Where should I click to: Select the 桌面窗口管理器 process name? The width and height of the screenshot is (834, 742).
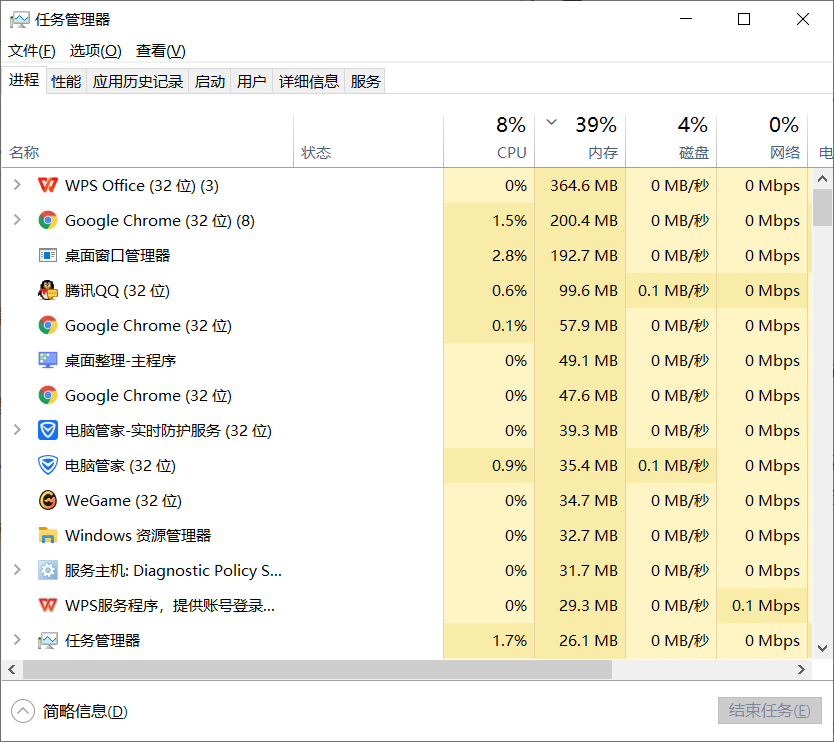[117, 256]
